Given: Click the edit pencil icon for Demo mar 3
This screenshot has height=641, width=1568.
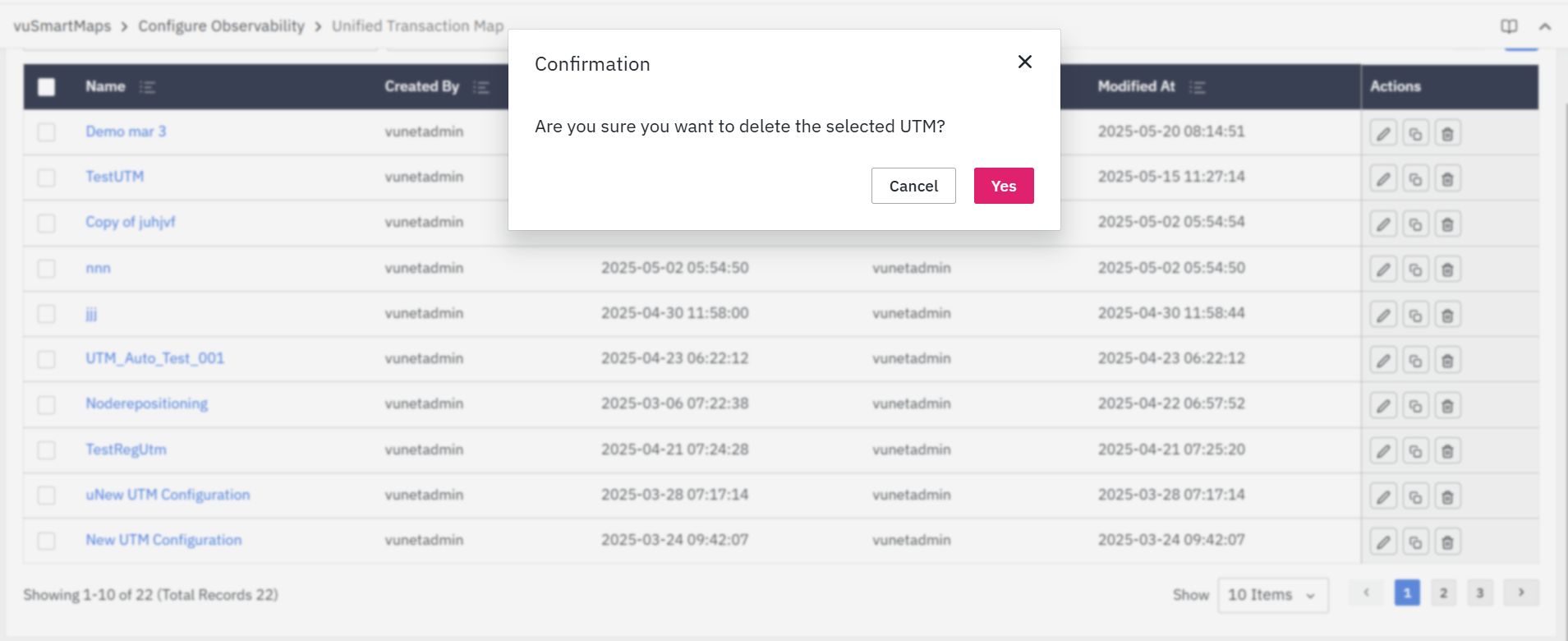Looking at the screenshot, I should [1383, 133].
